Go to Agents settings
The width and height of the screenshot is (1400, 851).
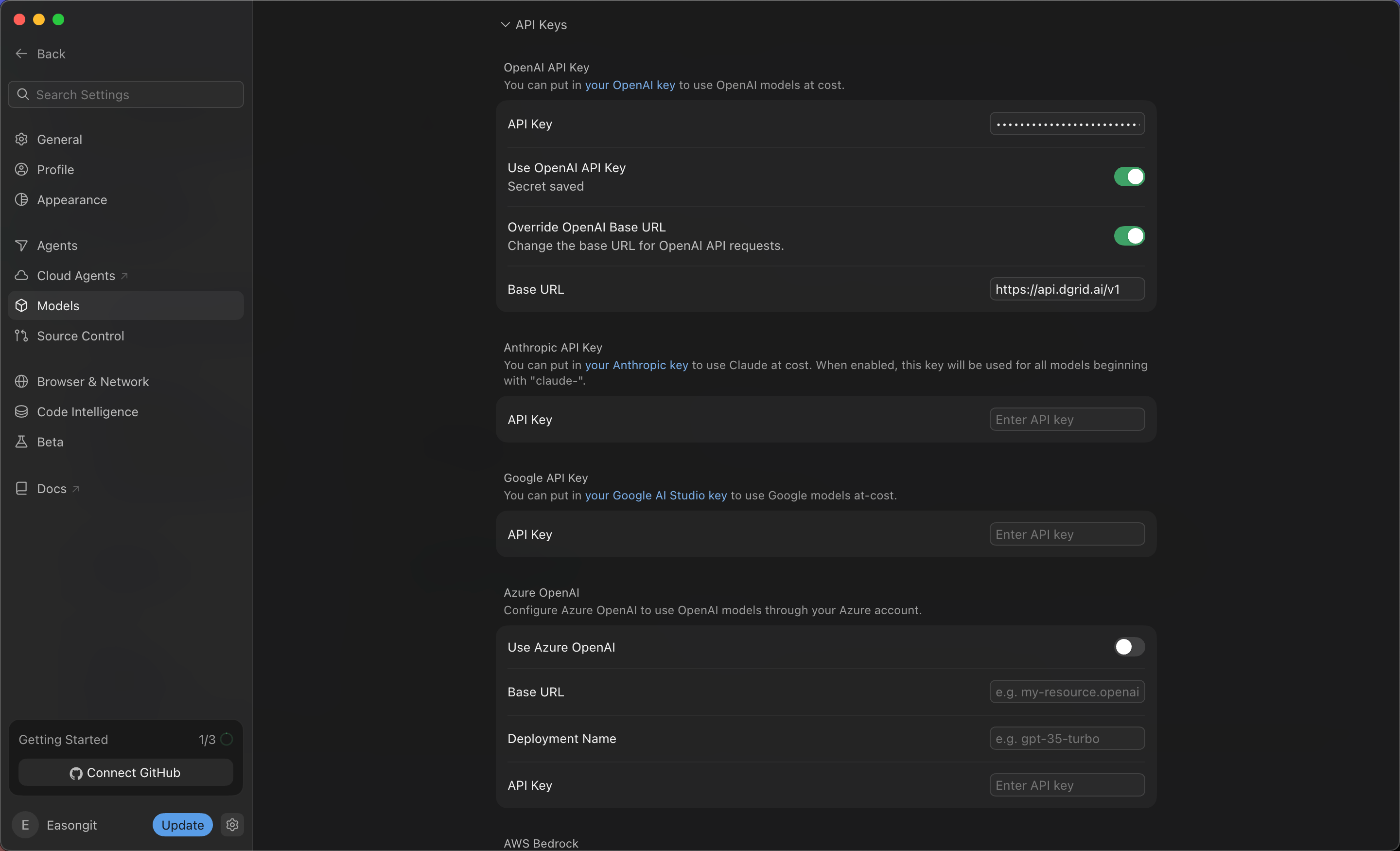point(125,246)
